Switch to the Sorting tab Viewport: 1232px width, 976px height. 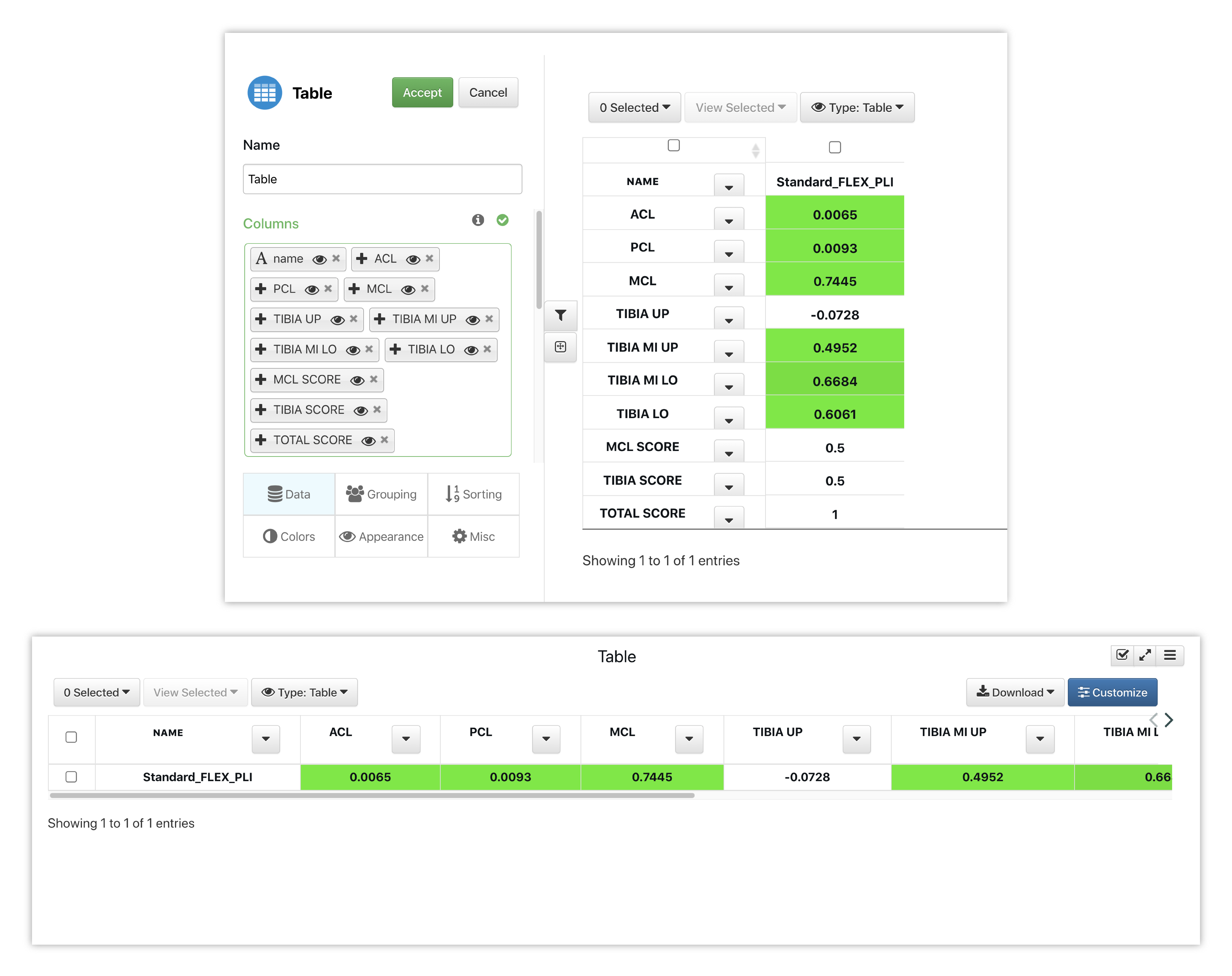point(474,494)
